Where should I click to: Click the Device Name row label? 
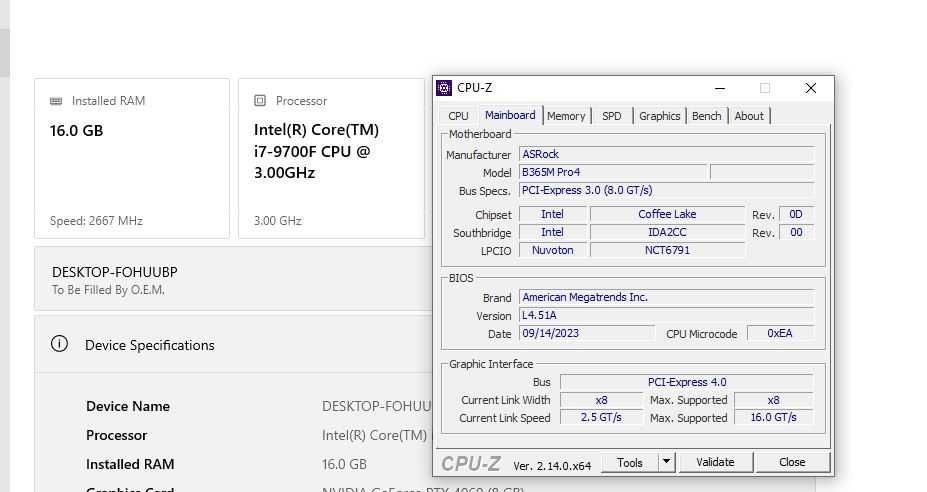pyautogui.click(x=128, y=406)
